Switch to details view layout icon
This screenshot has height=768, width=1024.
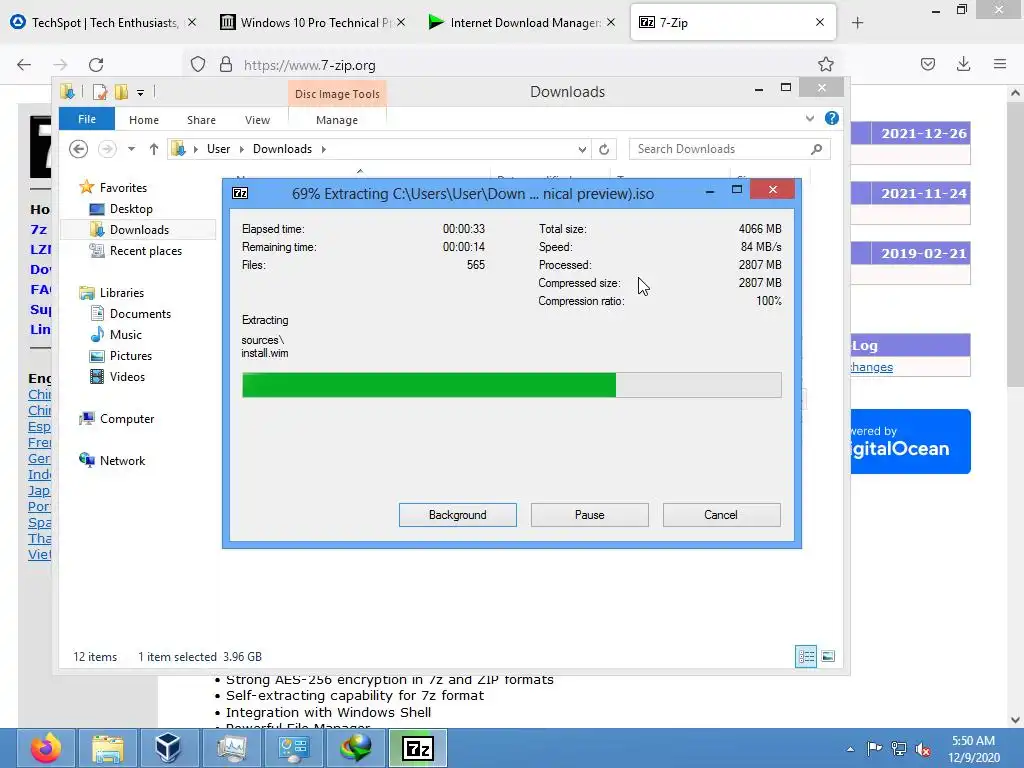click(806, 656)
